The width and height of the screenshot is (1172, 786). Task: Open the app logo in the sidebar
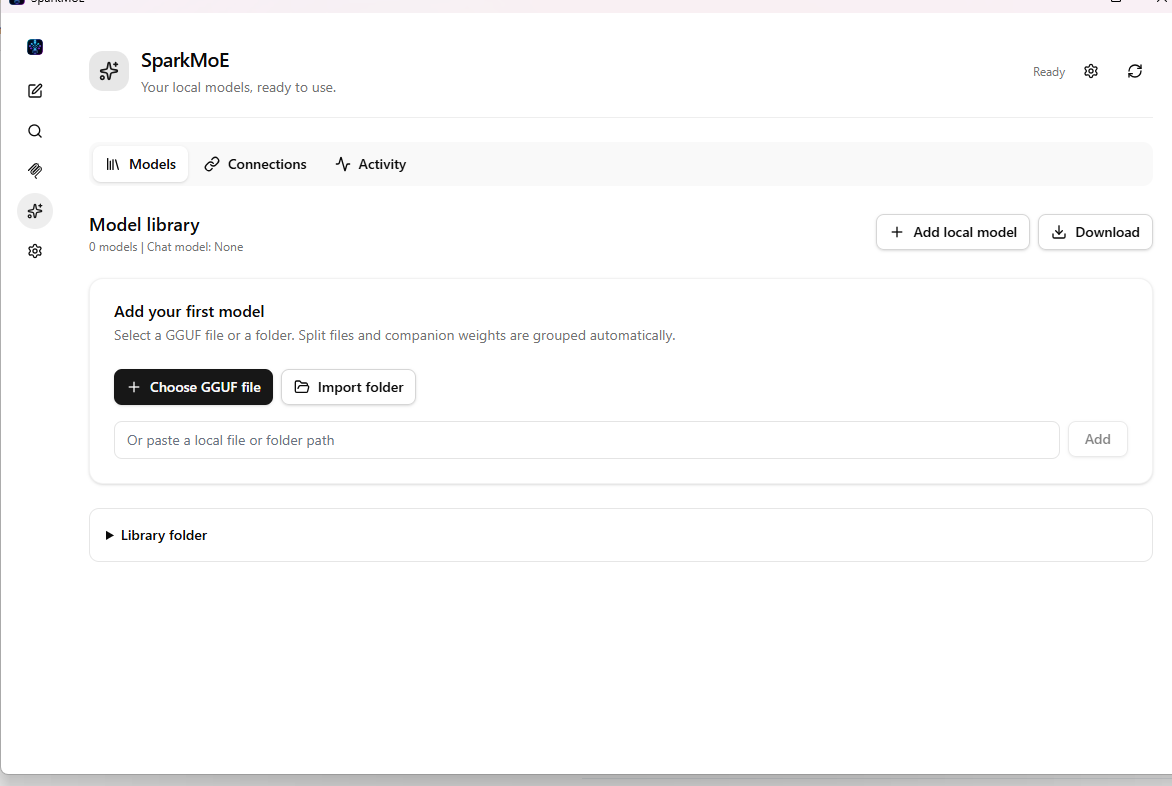tap(35, 47)
